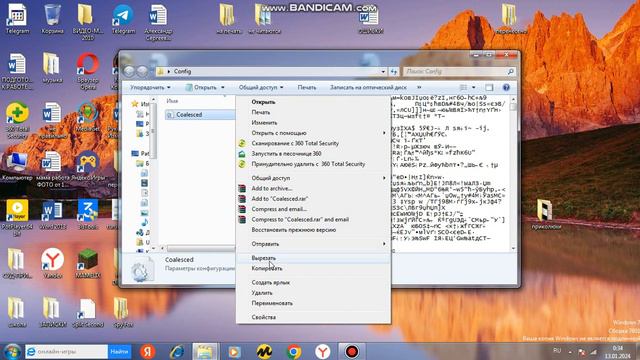Image resolution: width=640 pixels, height=360 pixels.
Task: Expand Общий доступ submenu in context menu
Action: click(x=313, y=178)
